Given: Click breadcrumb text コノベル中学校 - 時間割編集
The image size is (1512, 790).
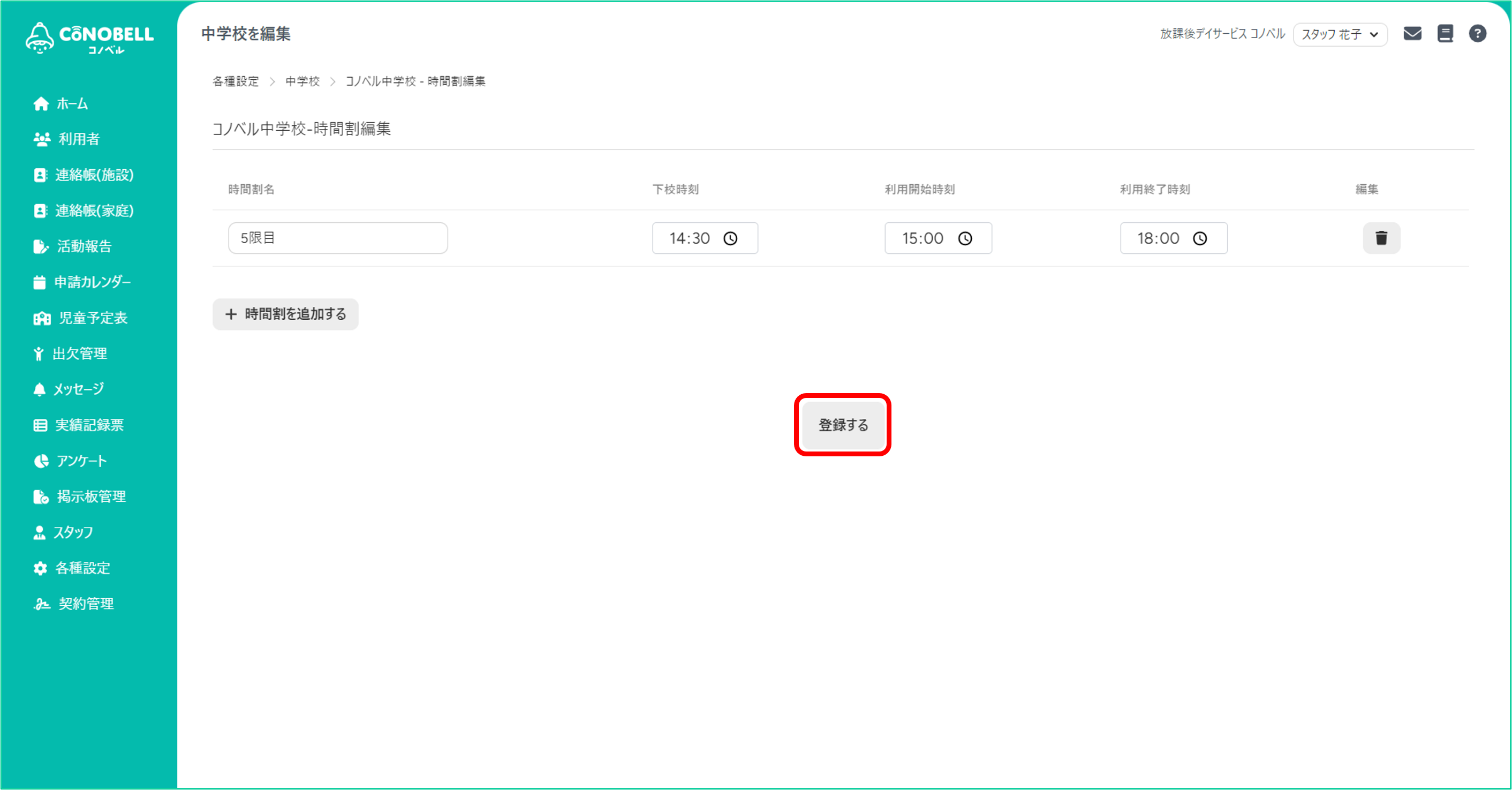Looking at the screenshot, I should [x=415, y=81].
